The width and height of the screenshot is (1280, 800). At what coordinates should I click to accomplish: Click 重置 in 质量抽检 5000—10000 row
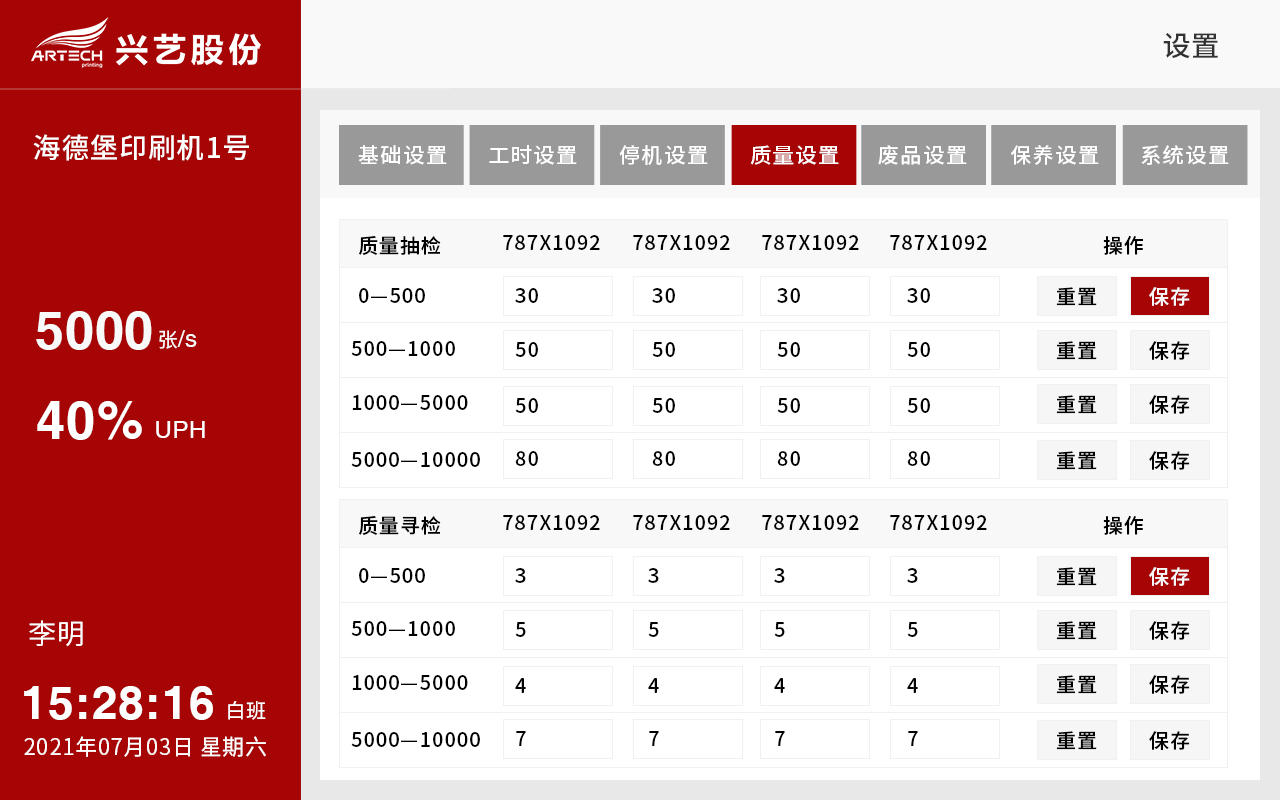(x=1077, y=460)
